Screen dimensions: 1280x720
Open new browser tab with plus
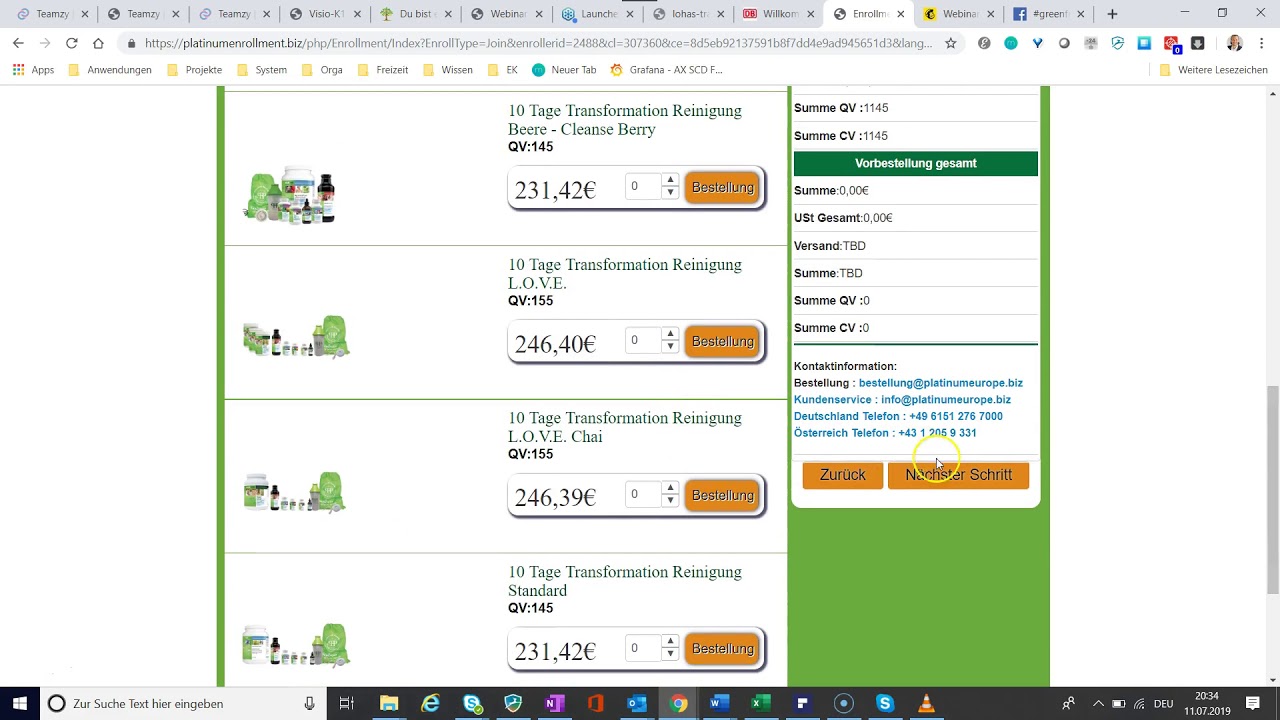coord(1112,14)
